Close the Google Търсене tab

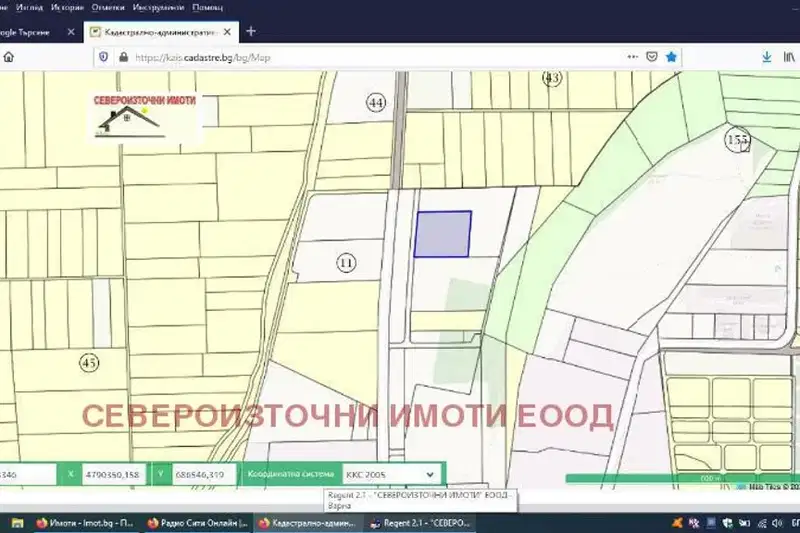click(x=71, y=32)
